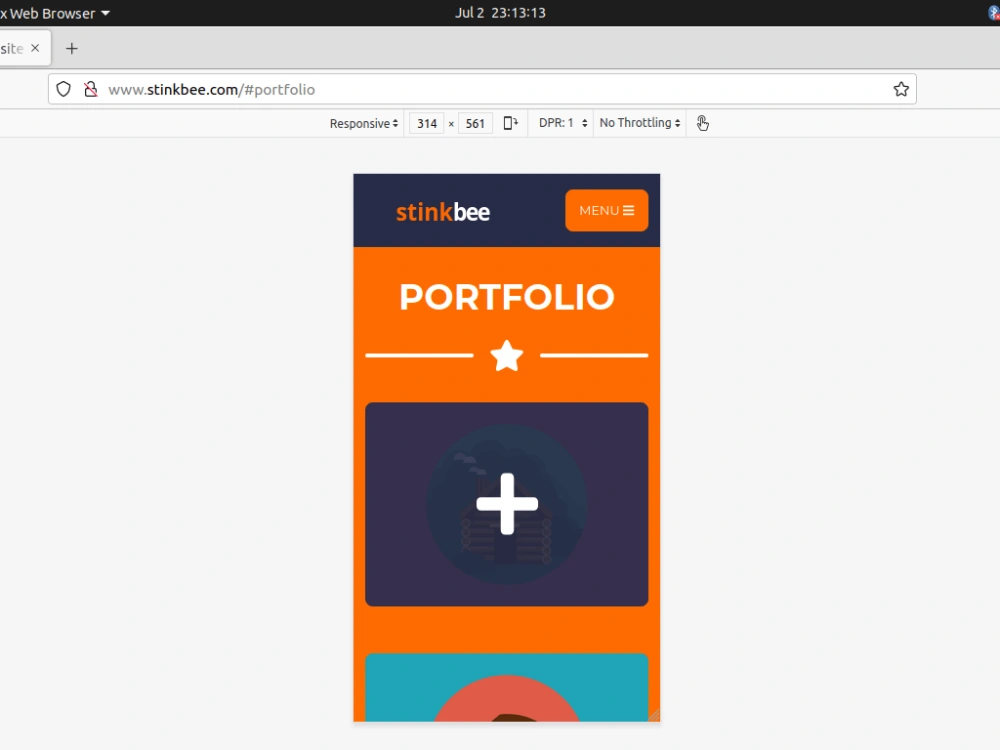
Task: Open the DPR device pixel ratio dropdown
Action: click(x=562, y=123)
